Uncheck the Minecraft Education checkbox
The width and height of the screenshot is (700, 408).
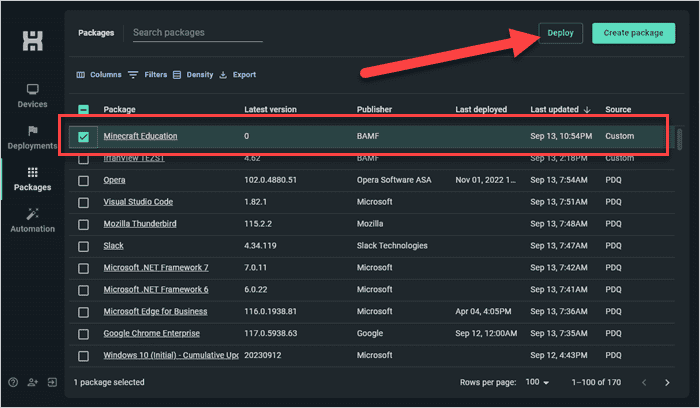[83, 137]
